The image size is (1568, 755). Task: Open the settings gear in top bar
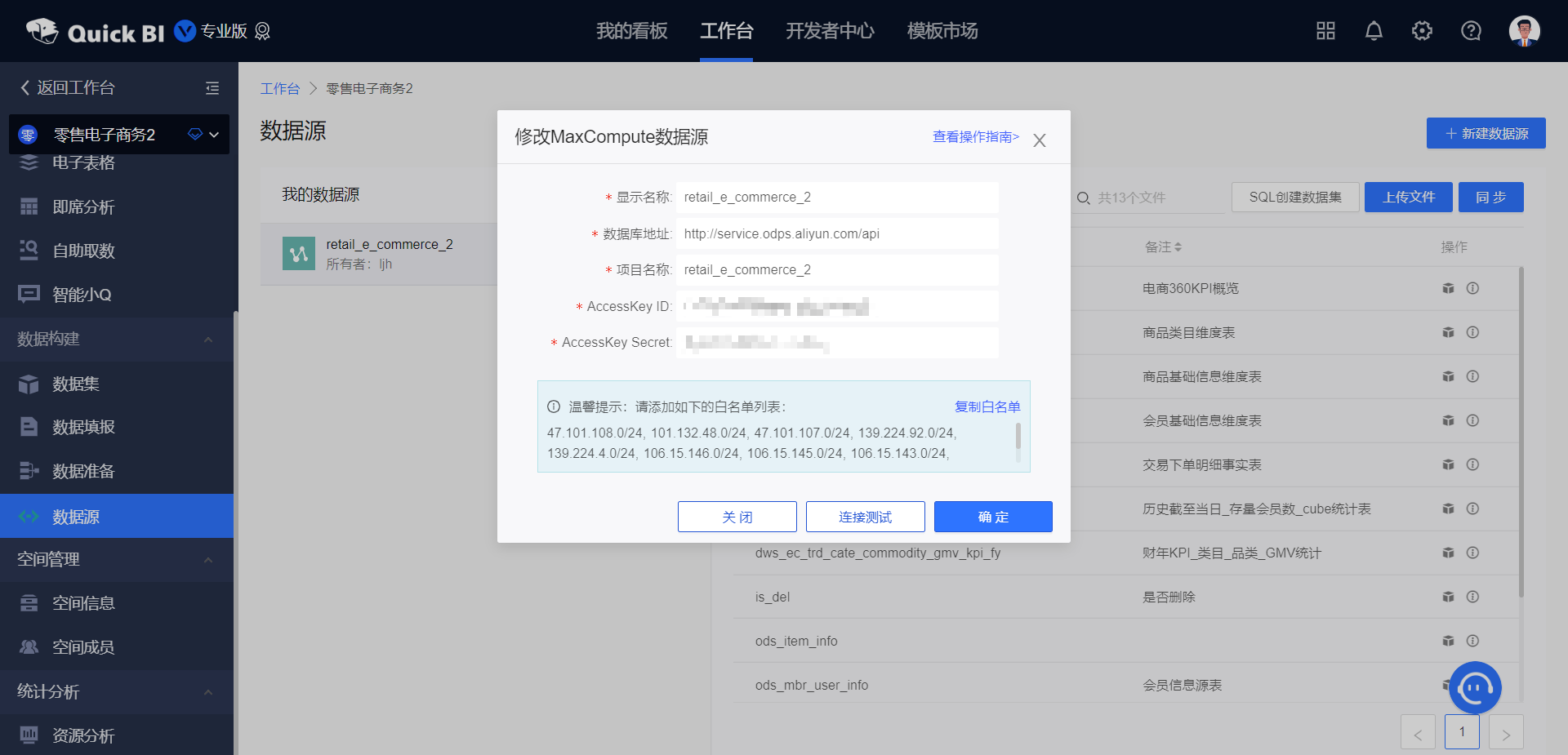coord(1422,30)
